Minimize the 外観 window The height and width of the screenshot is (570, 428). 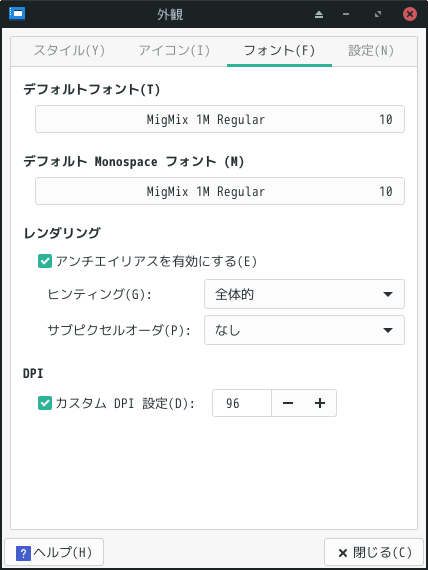pyautogui.click(x=346, y=15)
